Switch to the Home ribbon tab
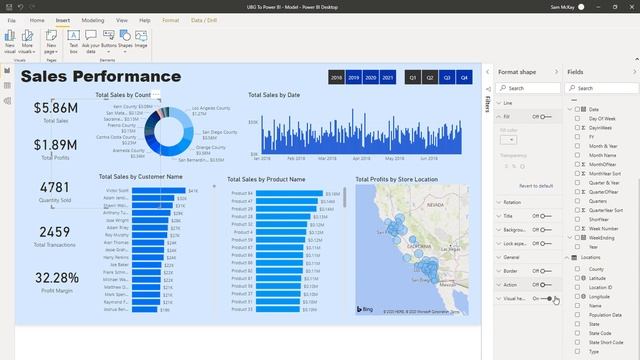This screenshot has height=360, width=640. (x=37, y=20)
